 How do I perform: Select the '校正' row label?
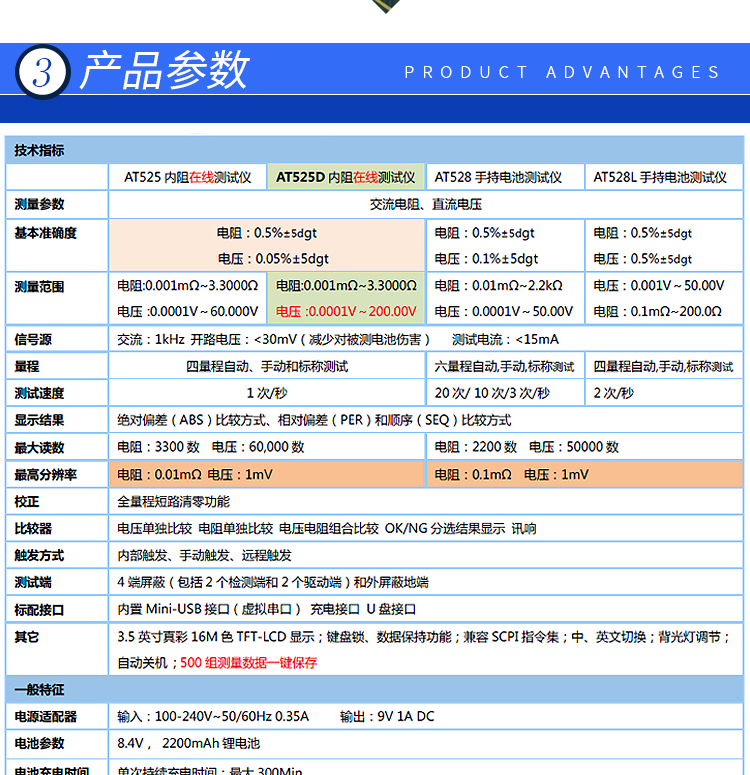tap(27, 502)
